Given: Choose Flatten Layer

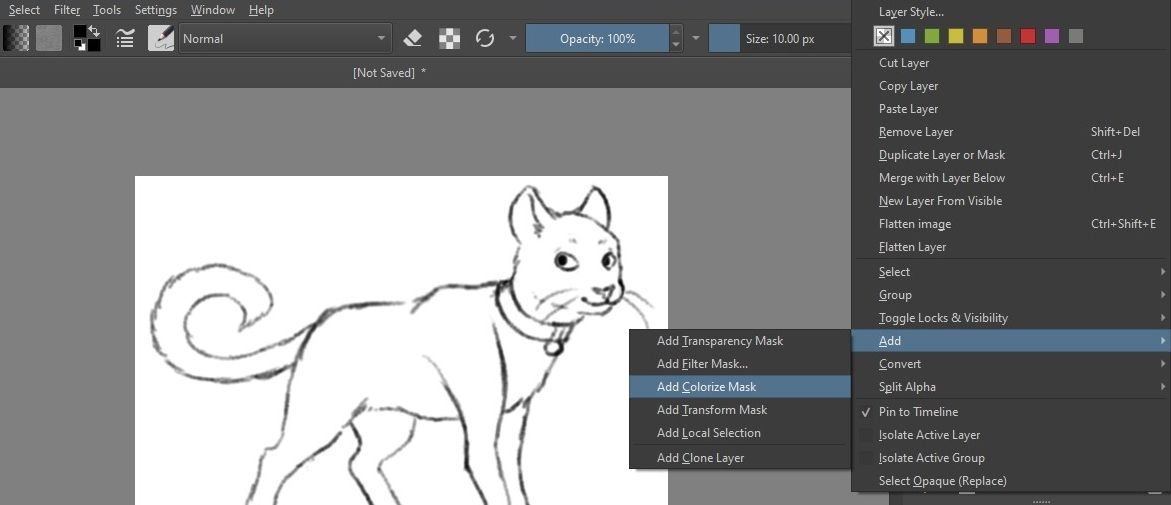Looking at the screenshot, I should 1010,247.
